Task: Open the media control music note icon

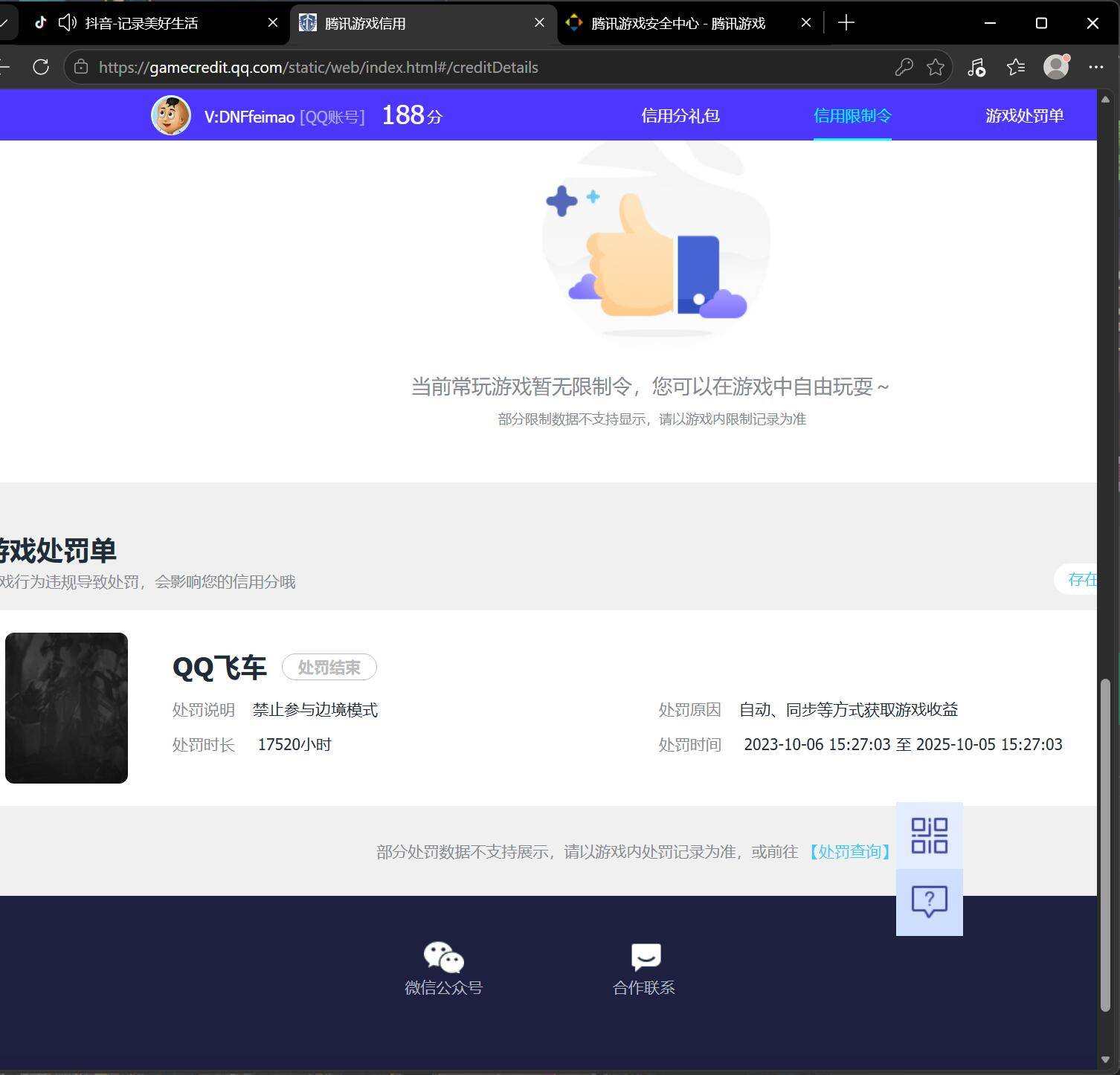Action: [x=976, y=67]
